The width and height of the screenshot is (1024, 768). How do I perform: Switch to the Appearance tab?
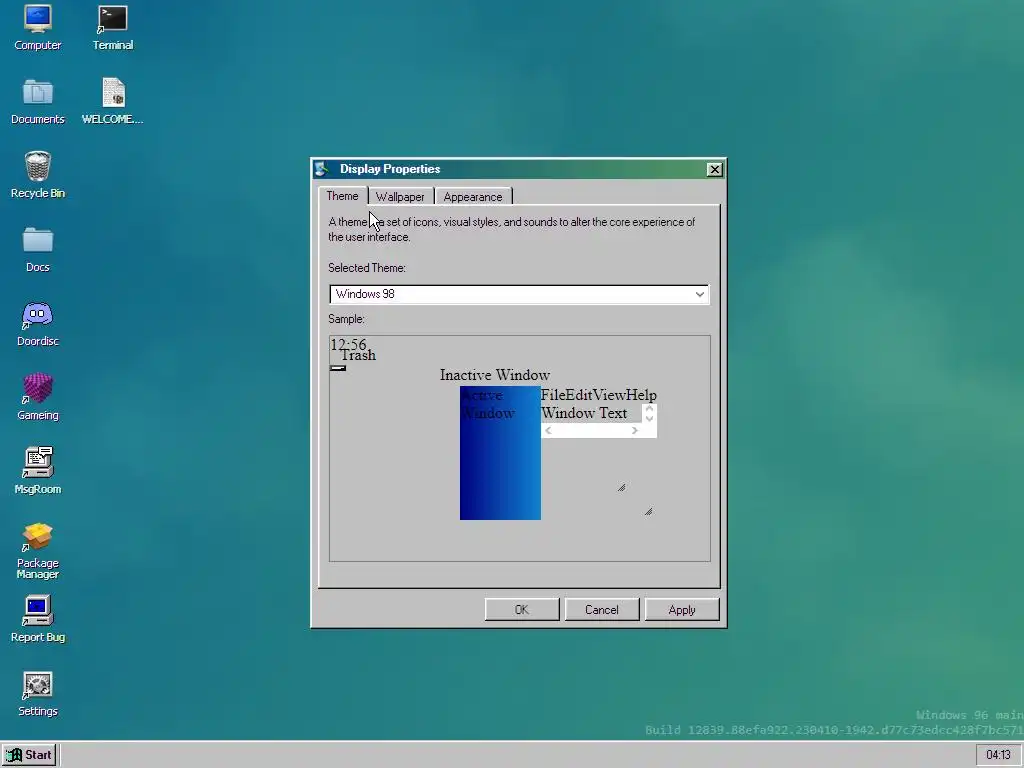(473, 197)
